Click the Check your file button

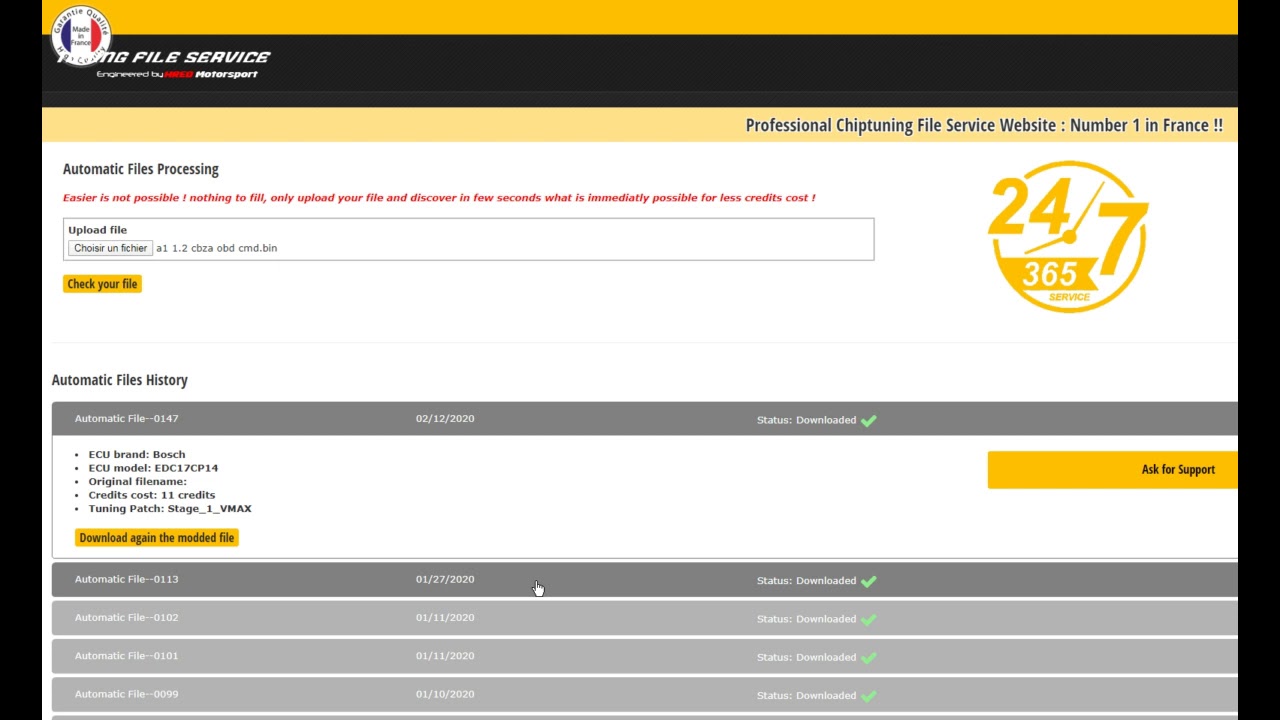102,284
